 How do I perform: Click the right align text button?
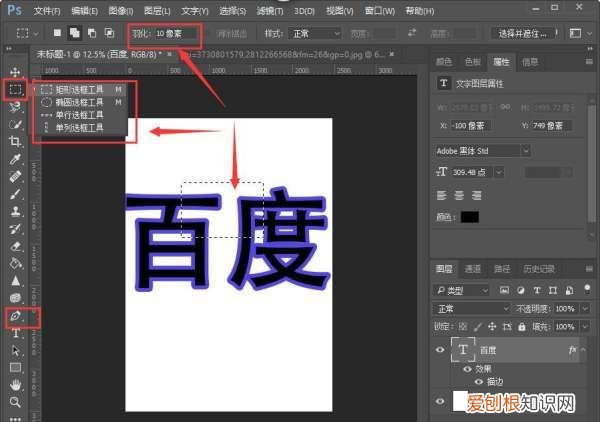click(476, 196)
